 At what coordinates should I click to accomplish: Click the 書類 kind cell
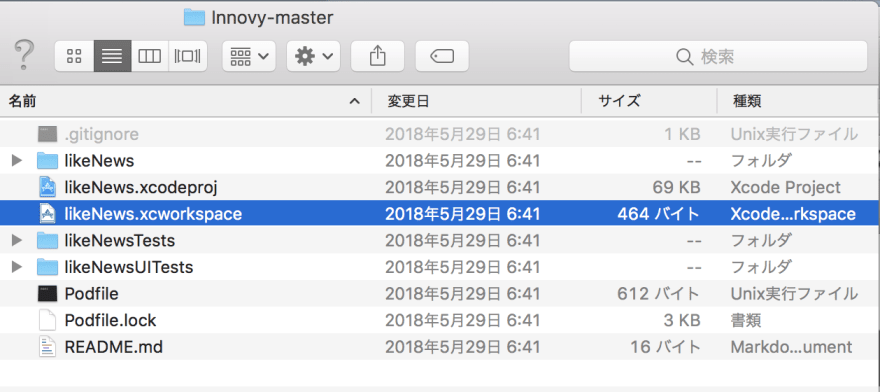(746, 320)
